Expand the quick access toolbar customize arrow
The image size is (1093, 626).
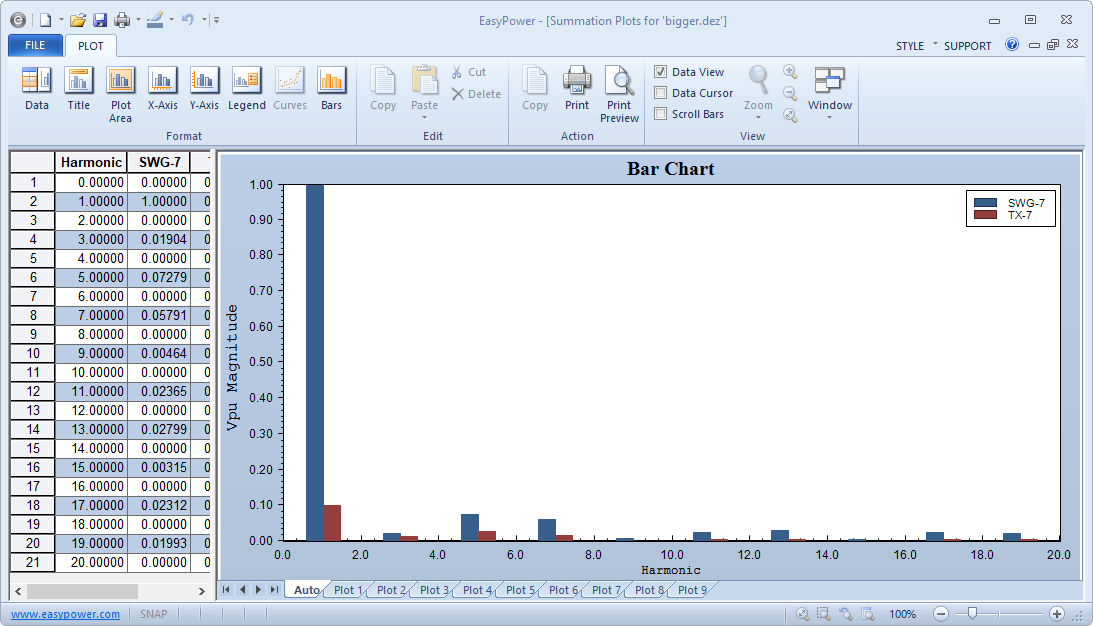[x=217, y=20]
